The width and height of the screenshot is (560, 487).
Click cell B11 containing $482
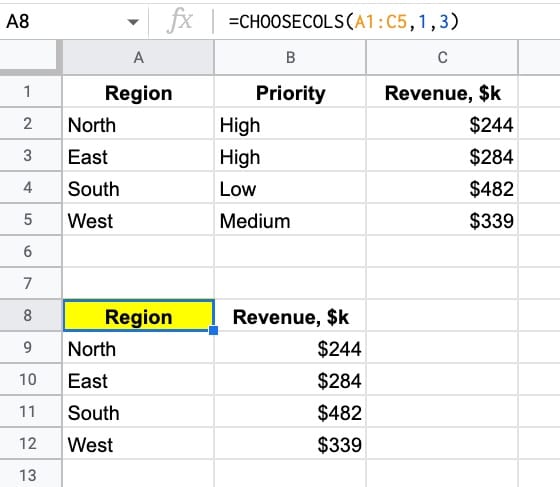tap(290, 411)
